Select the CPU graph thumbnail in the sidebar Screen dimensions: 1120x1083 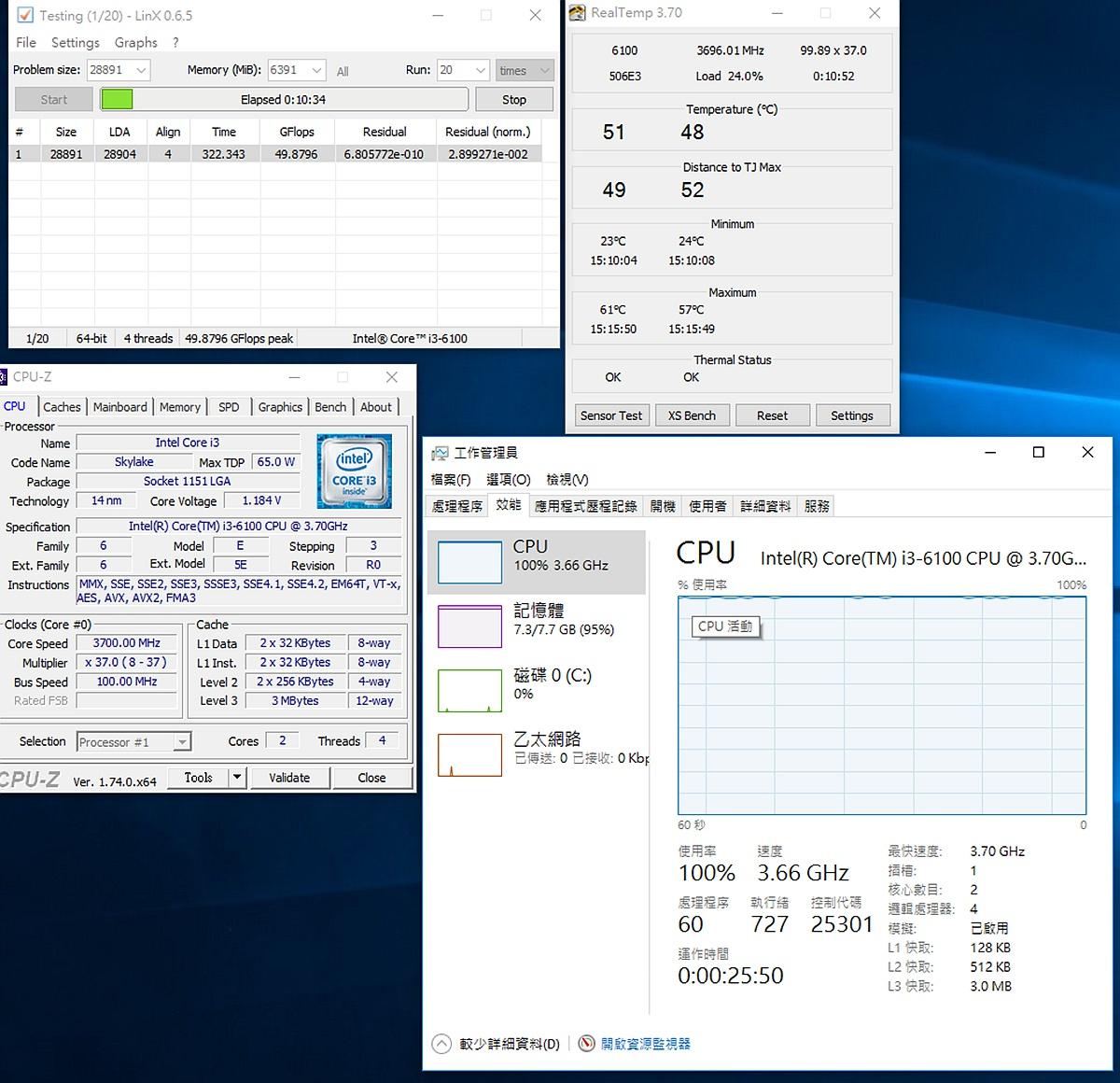click(469, 563)
